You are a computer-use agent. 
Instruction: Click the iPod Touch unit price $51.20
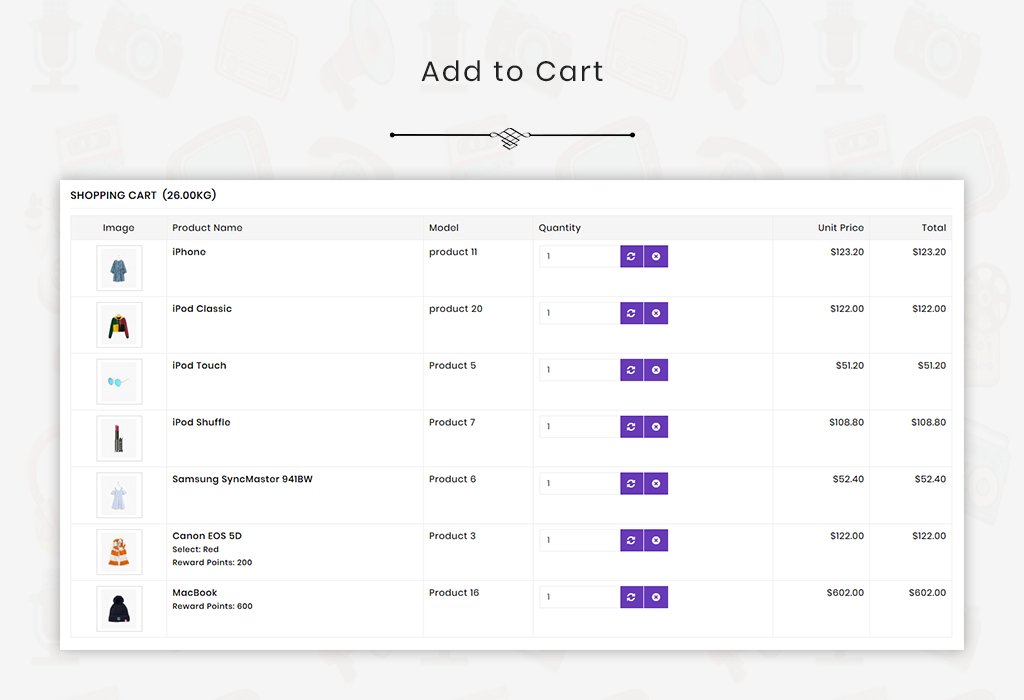click(850, 366)
